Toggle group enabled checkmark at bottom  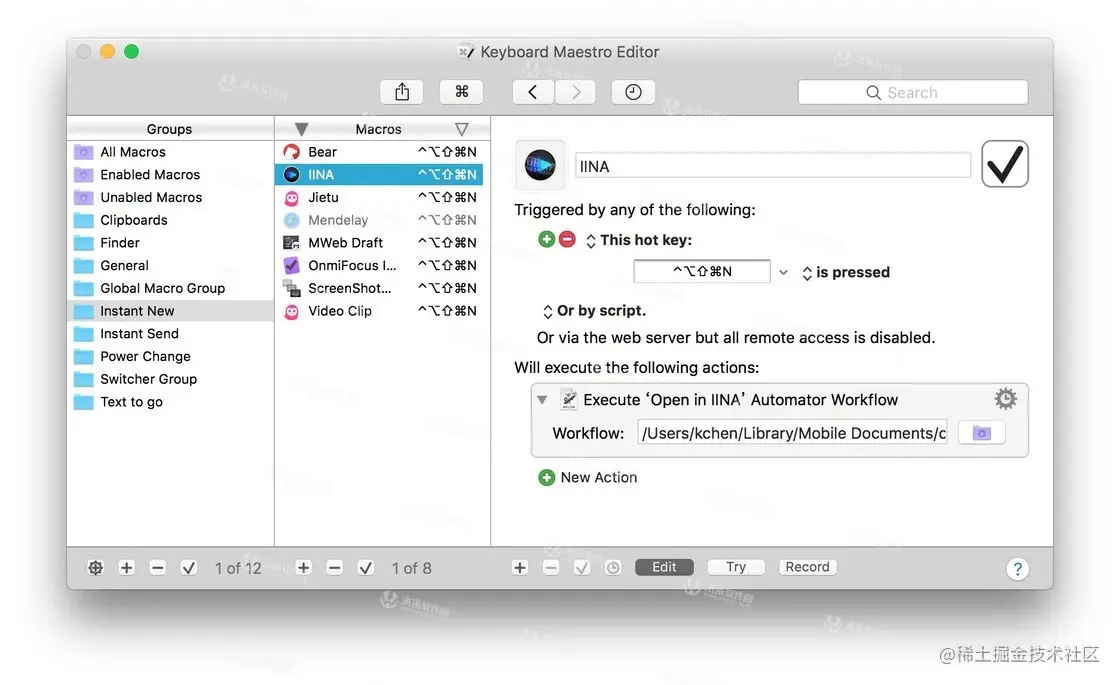pyautogui.click(x=189, y=568)
